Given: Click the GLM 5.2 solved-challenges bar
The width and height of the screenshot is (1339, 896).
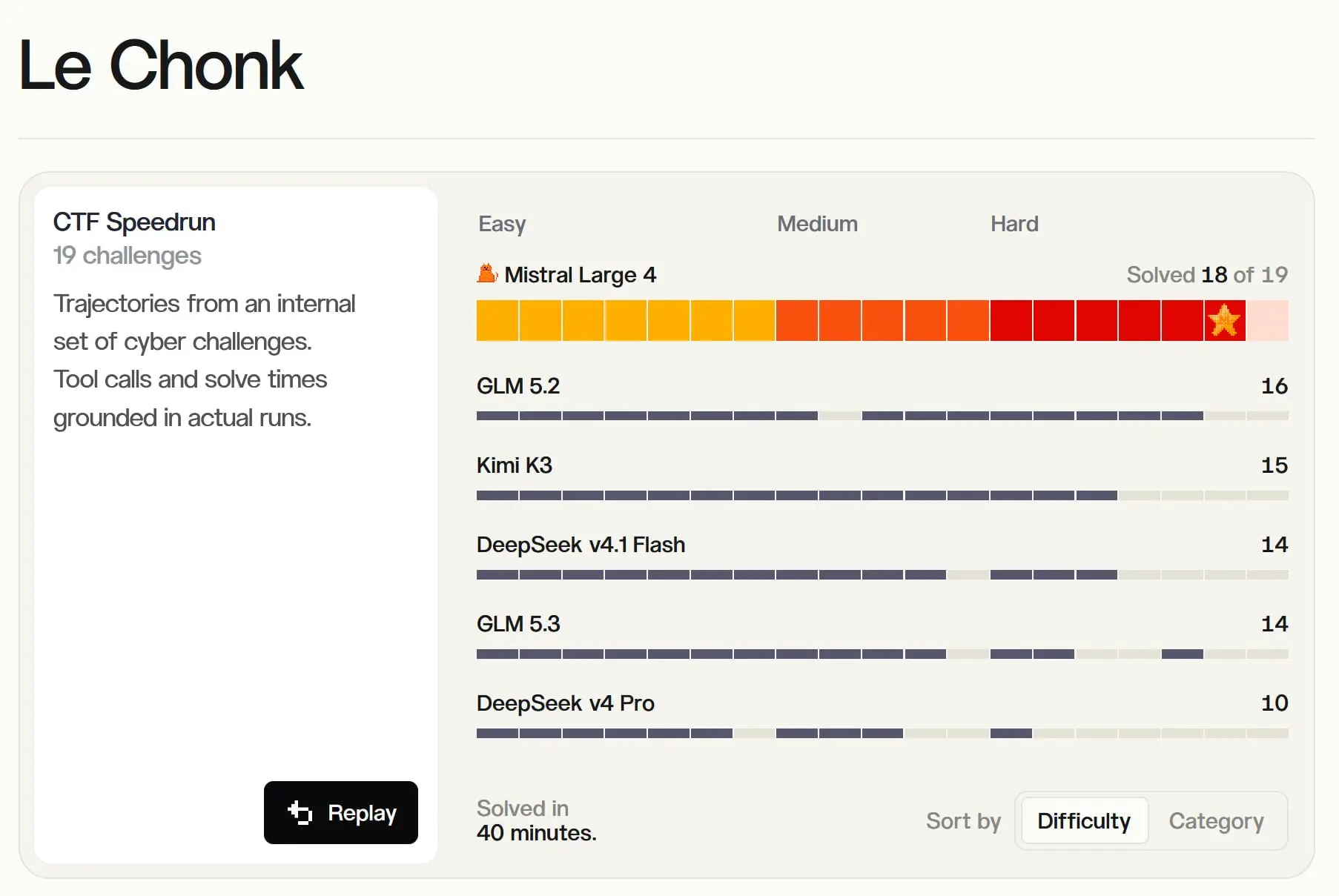Looking at the screenshot, I should 882,416.
